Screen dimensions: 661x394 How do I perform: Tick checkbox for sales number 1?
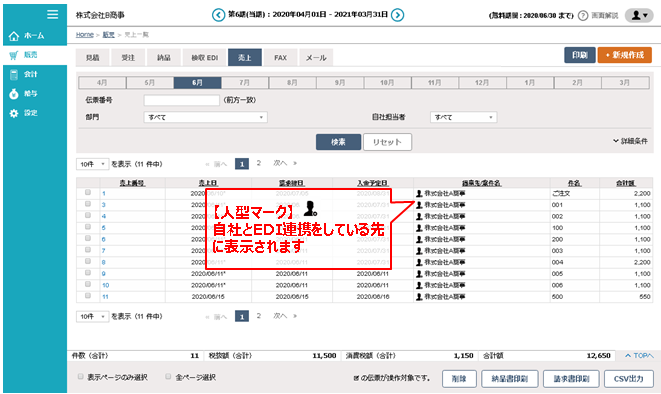(88, 192)
